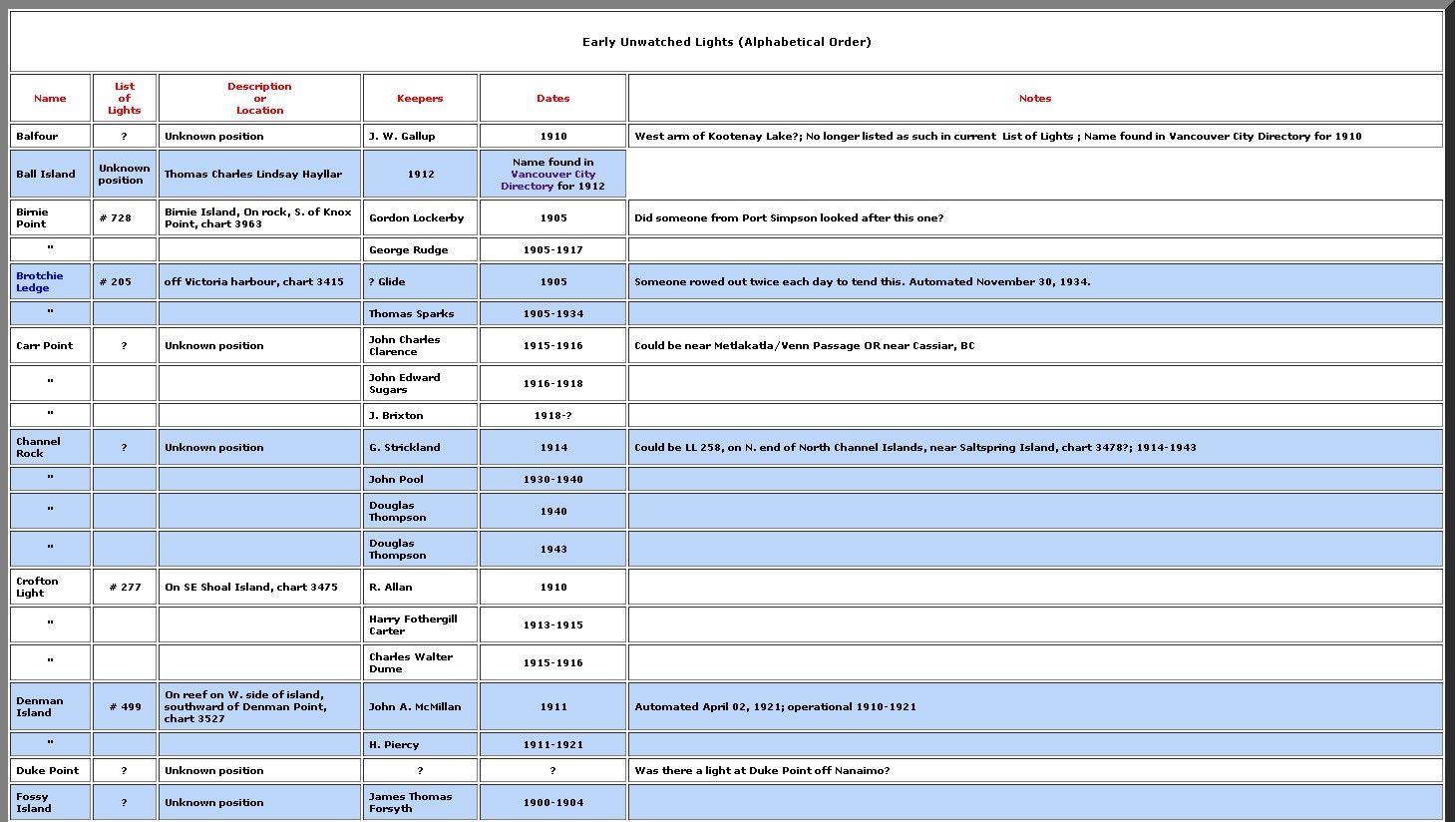Select the 'Did someone from Port Simpson' note
This screenshot has width=1456, height=822.
click(x=1035, y=217)
